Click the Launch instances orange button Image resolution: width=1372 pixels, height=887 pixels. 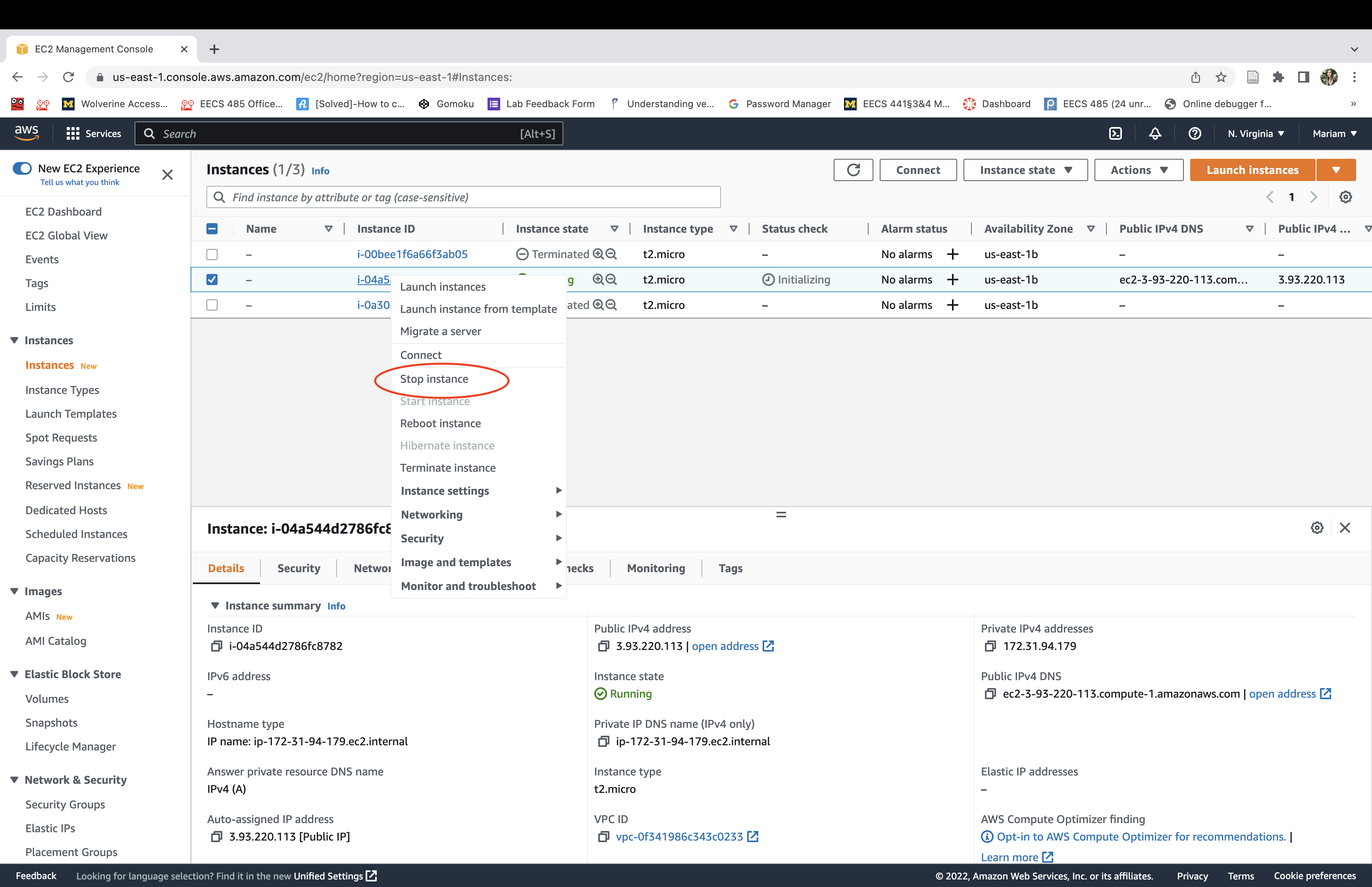click(x=1252, y=170)
